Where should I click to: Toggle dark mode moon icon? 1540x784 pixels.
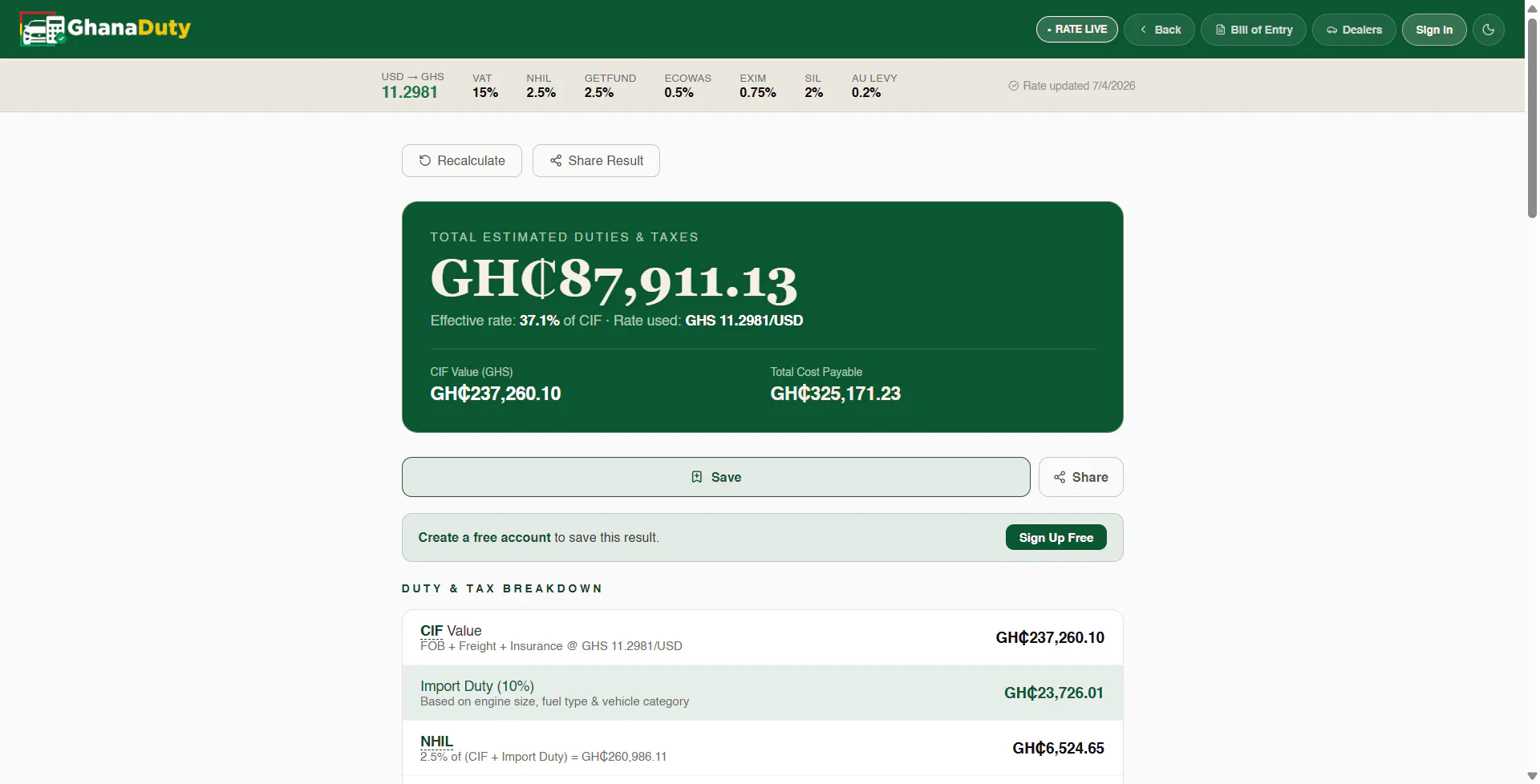[x=1489, y=30]
